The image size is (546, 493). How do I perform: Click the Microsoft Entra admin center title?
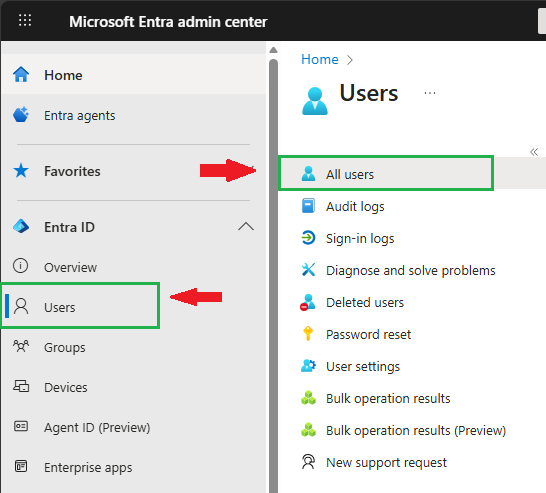(168, 22)
